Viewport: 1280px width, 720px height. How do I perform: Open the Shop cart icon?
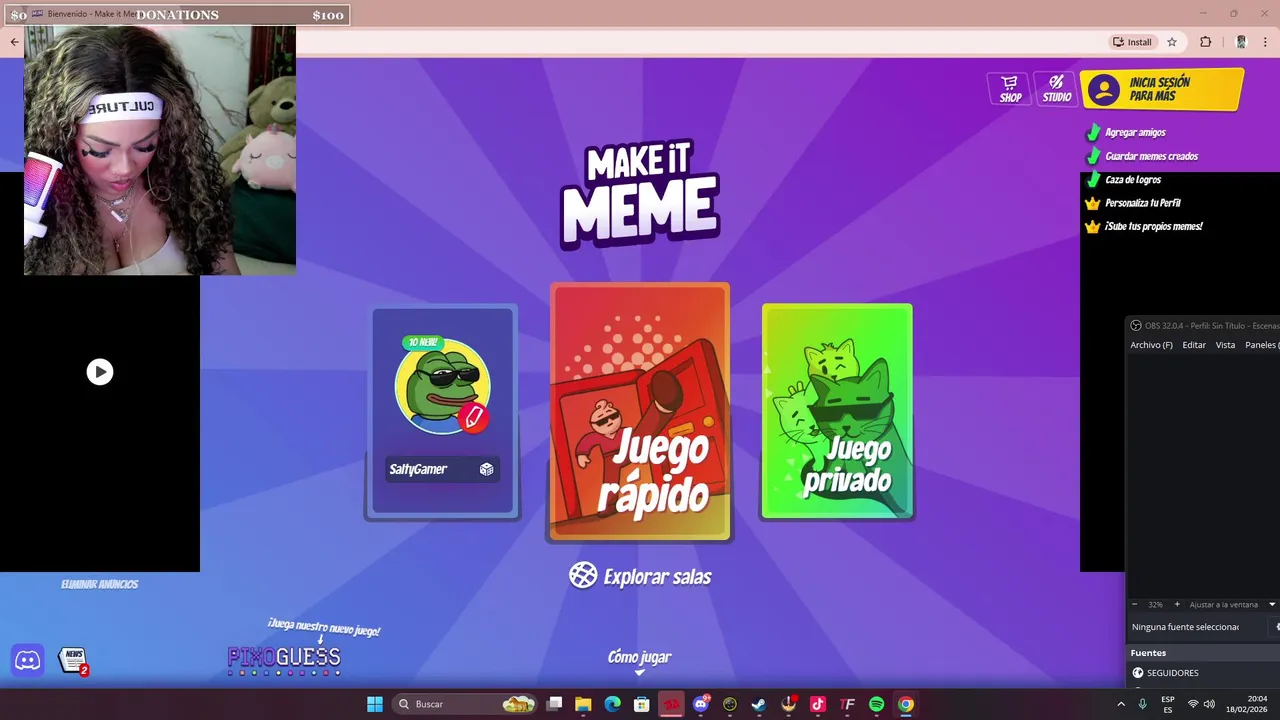[1010, 88]
